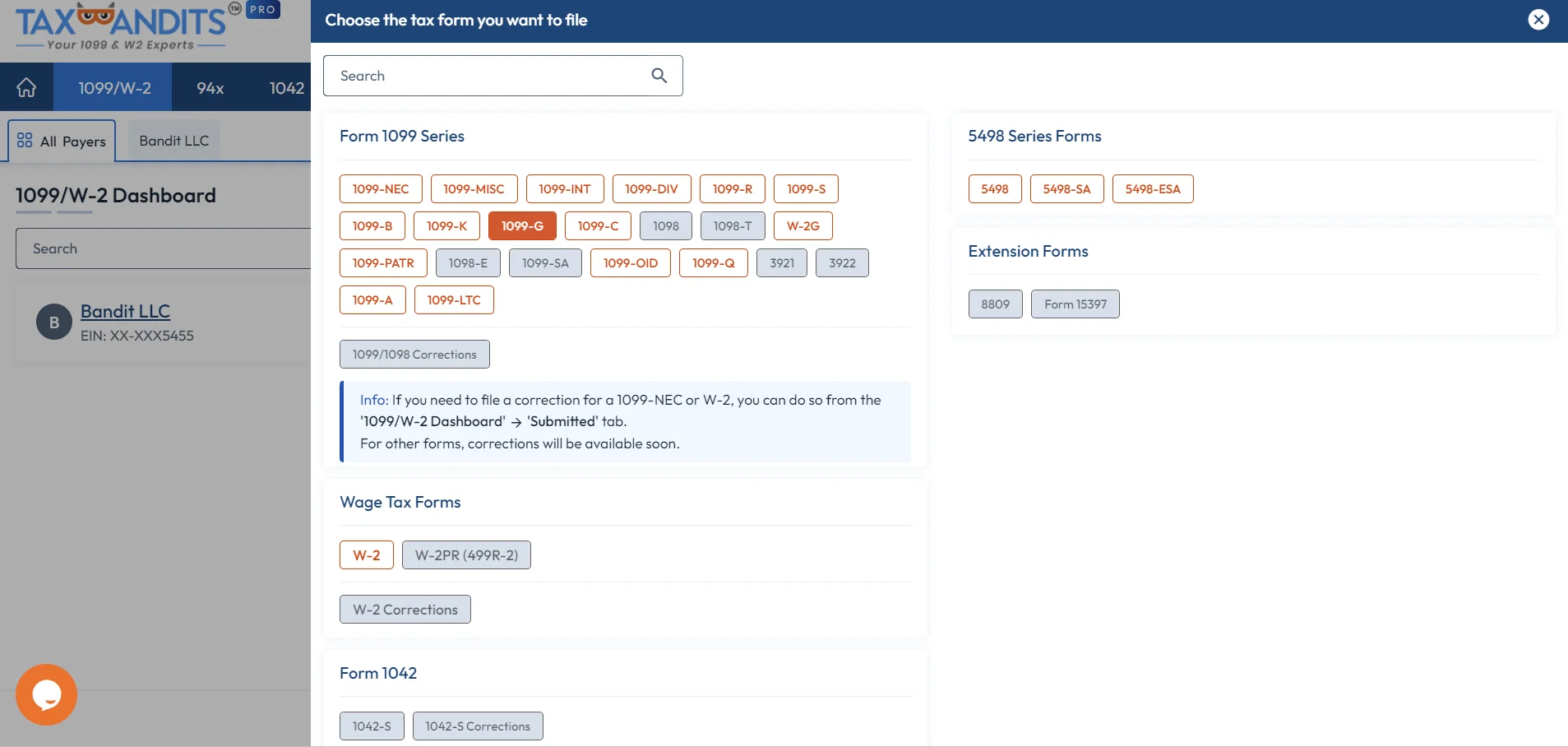1568x747 pixels.
Task: Select the Bandit LLC payer tab
Action: click(x=174, y=141)
